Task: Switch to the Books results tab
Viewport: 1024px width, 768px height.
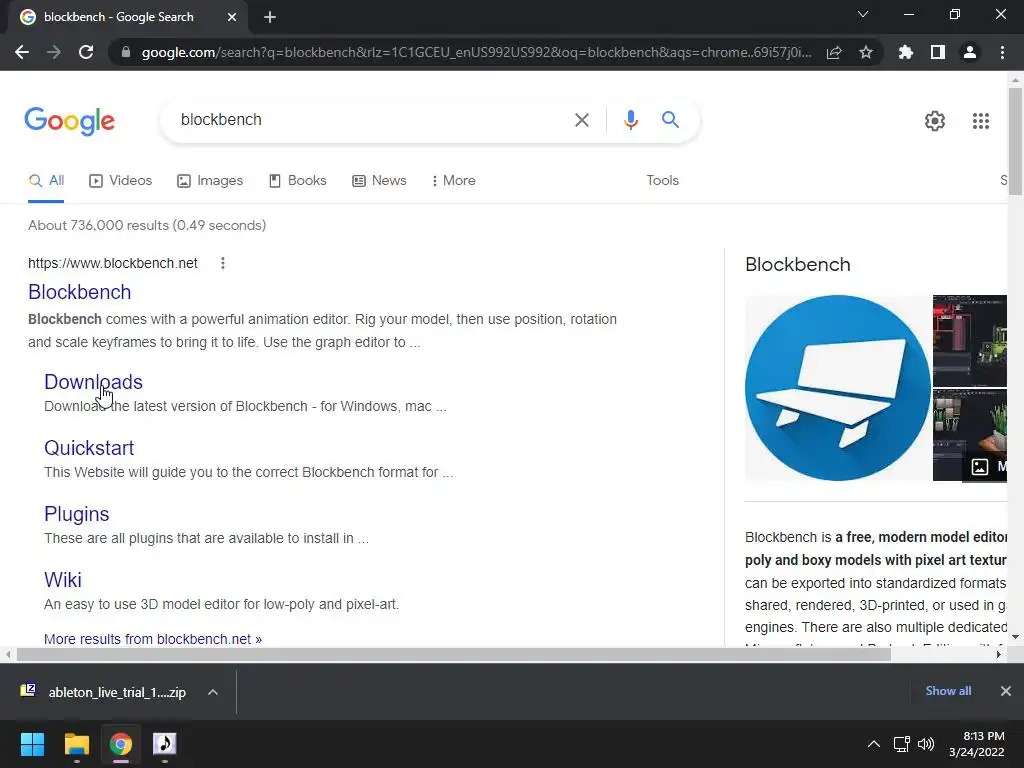Action: 298,181
